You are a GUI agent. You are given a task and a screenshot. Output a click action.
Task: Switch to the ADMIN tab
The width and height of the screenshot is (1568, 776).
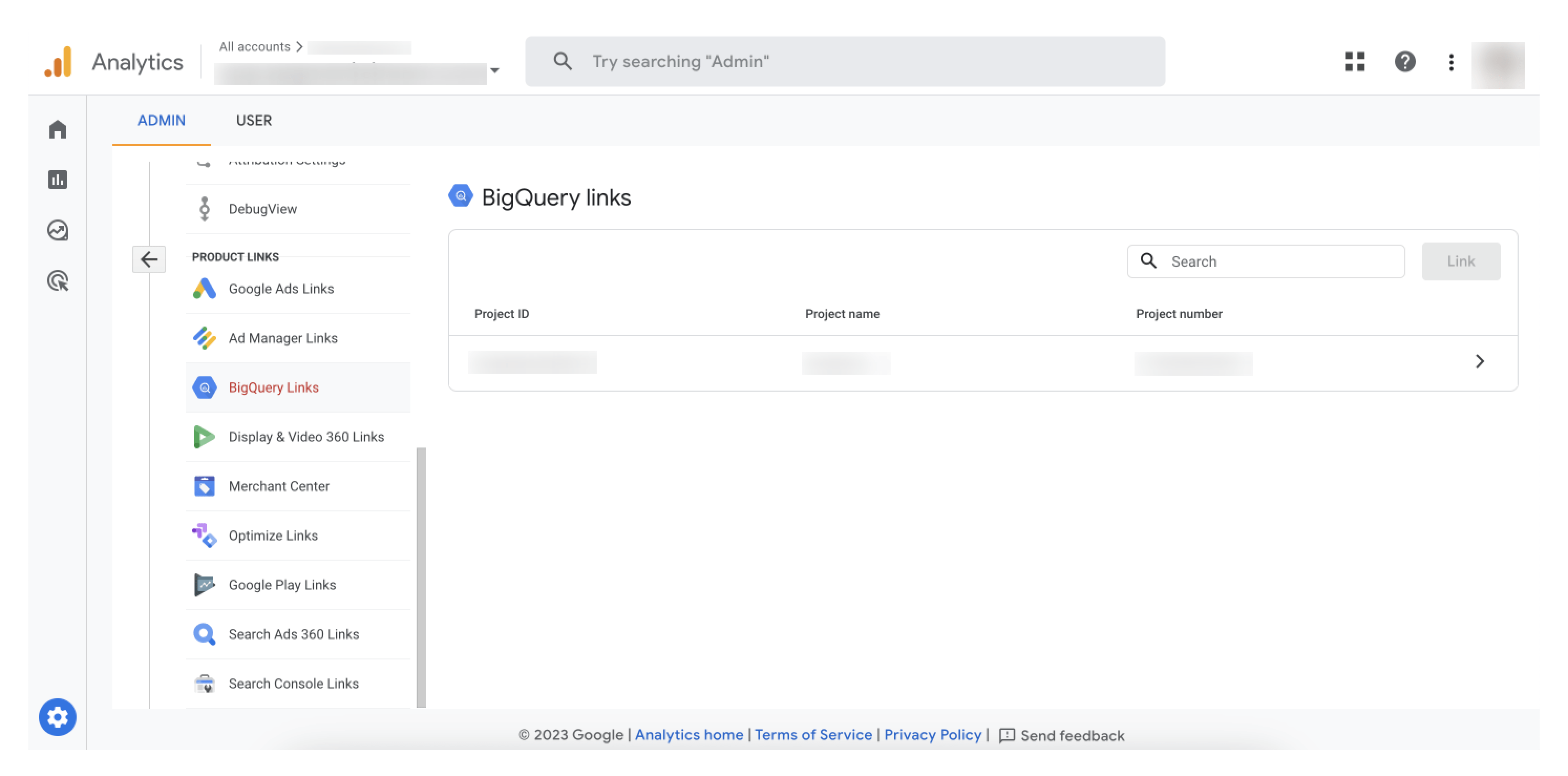pos(161,121)
